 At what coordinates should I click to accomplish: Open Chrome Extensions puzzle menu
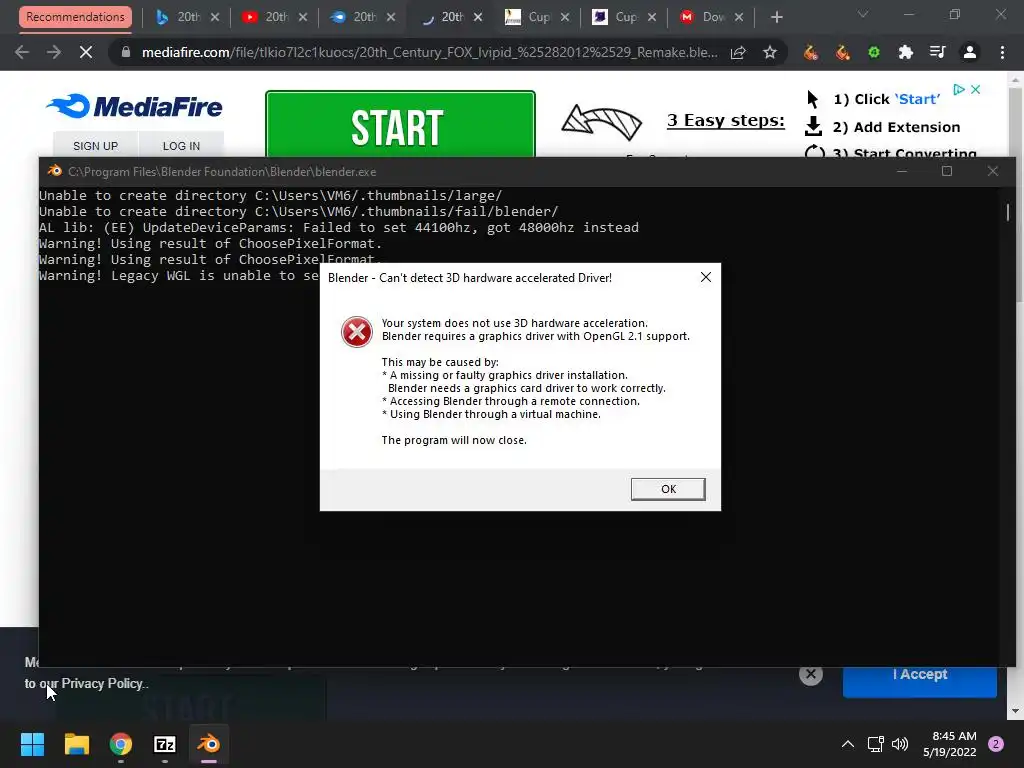click(x=906, y=52)
